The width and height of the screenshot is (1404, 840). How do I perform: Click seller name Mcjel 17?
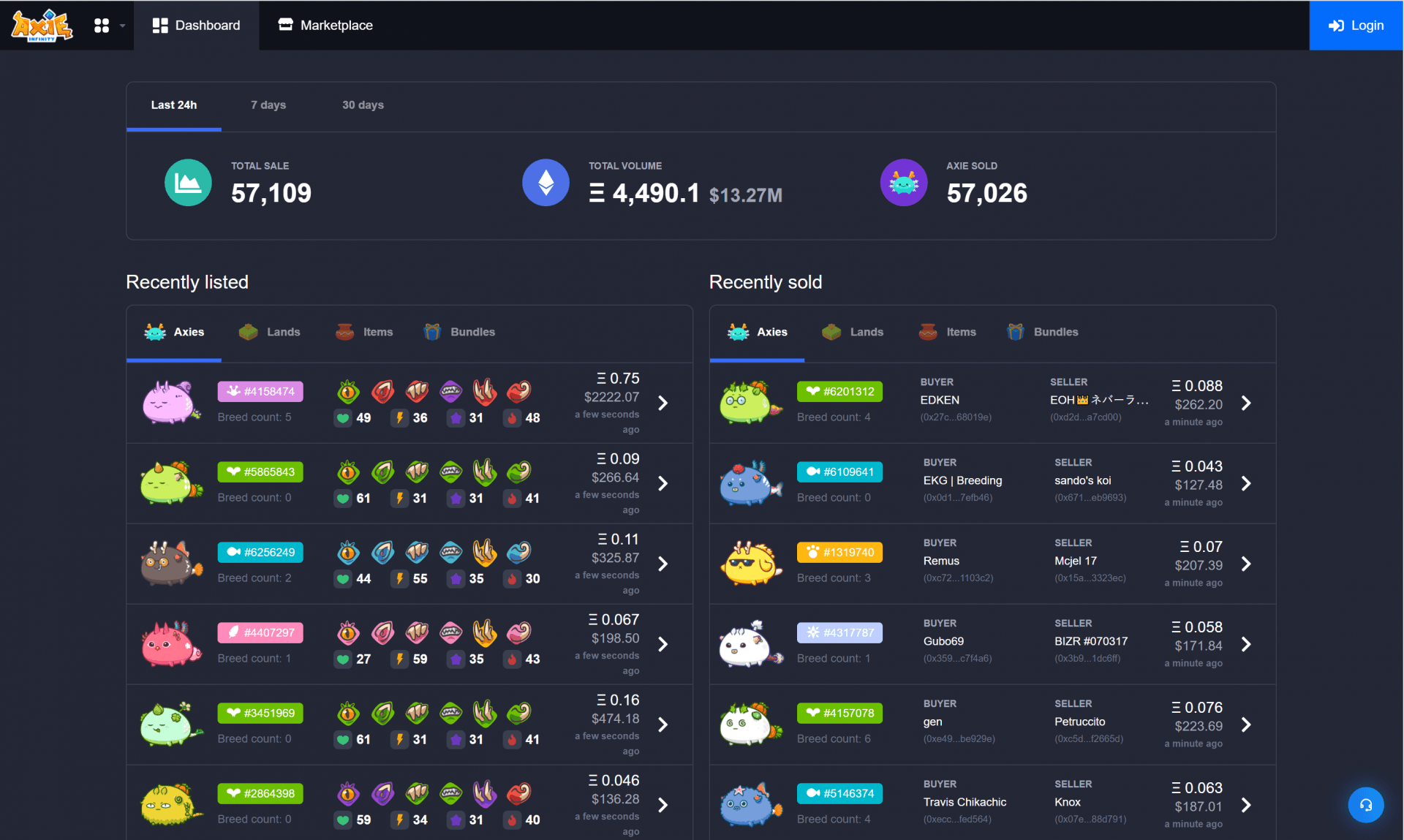1076,561
